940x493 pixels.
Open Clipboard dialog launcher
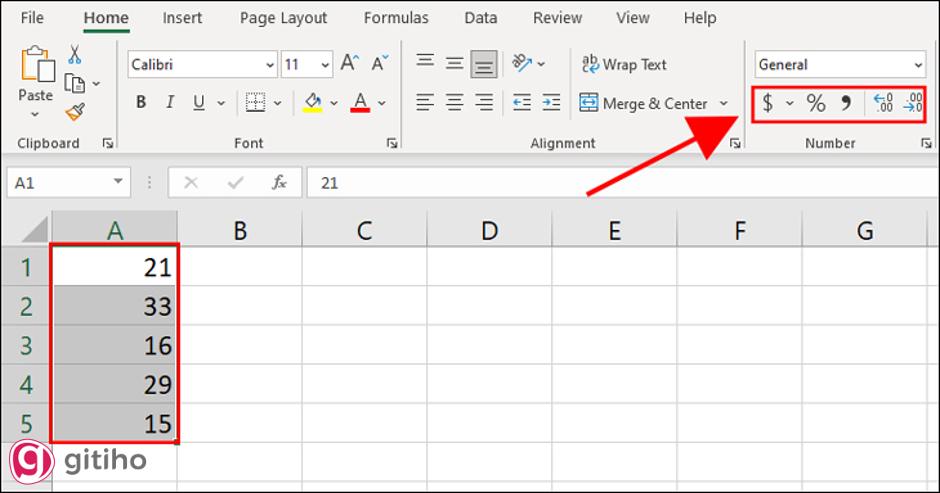(108, 143)
